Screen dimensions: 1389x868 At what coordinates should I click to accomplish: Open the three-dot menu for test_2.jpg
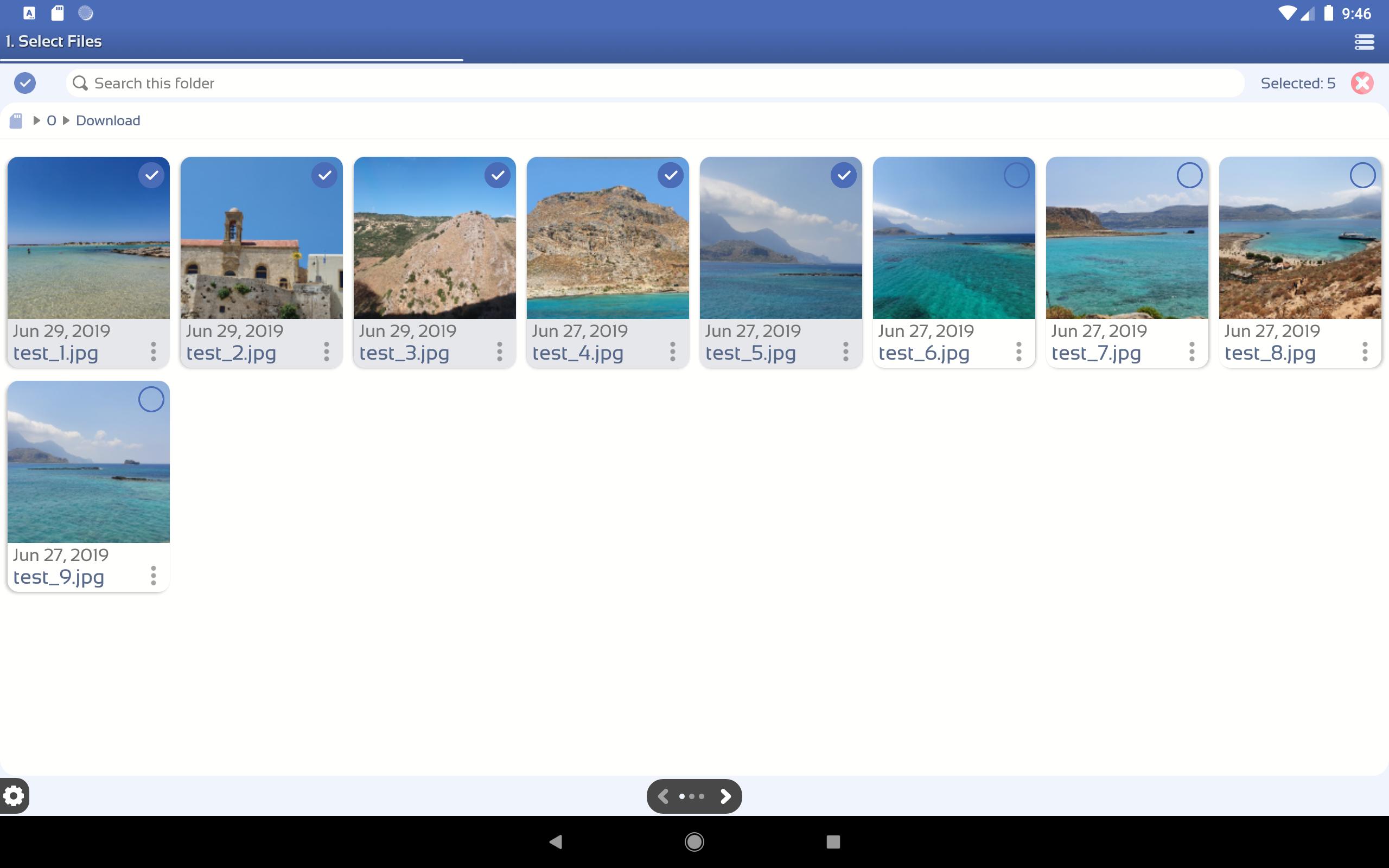(327, 352)
